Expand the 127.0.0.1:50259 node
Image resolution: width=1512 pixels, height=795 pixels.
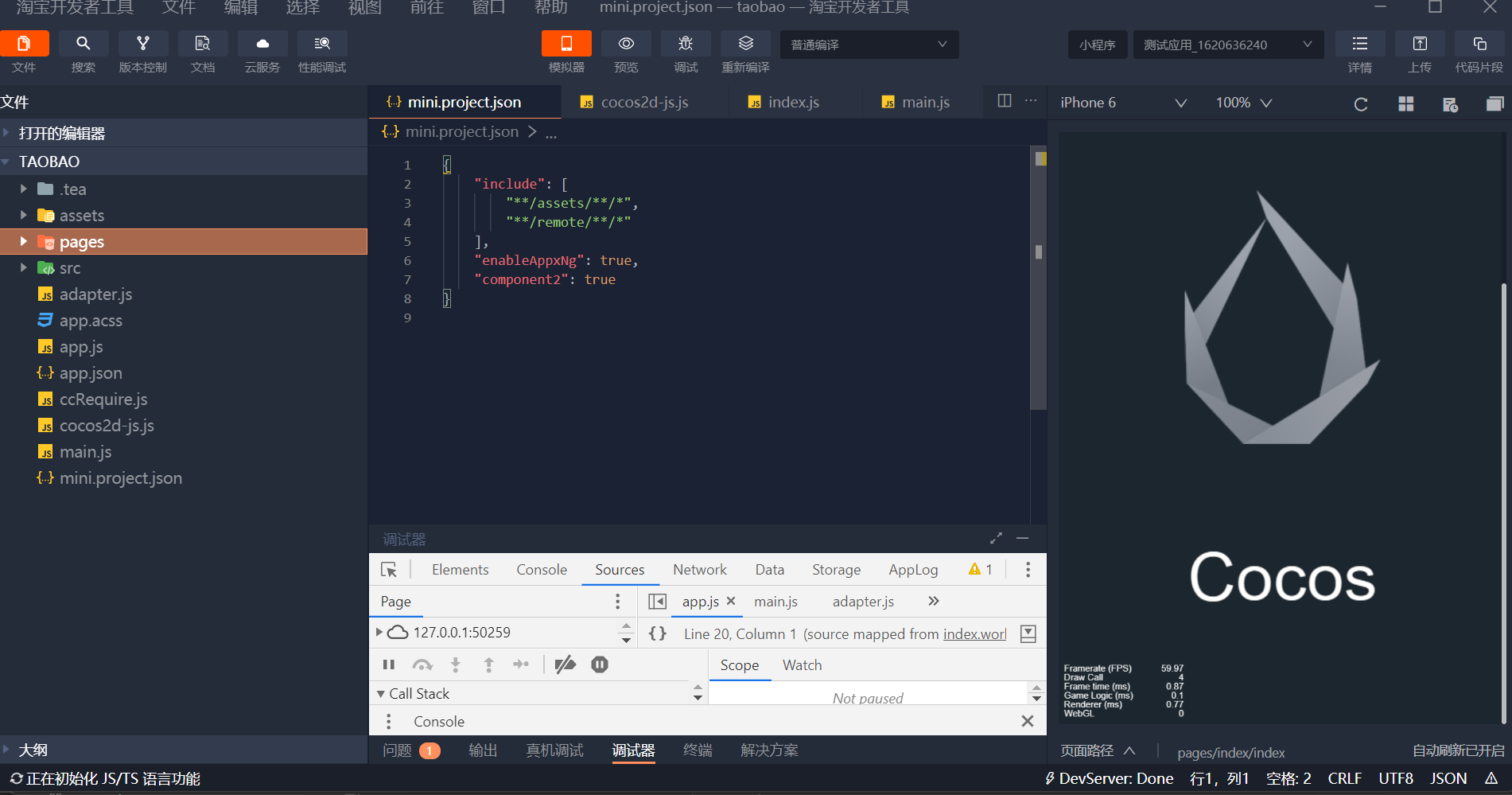click(x=379, y=633)
